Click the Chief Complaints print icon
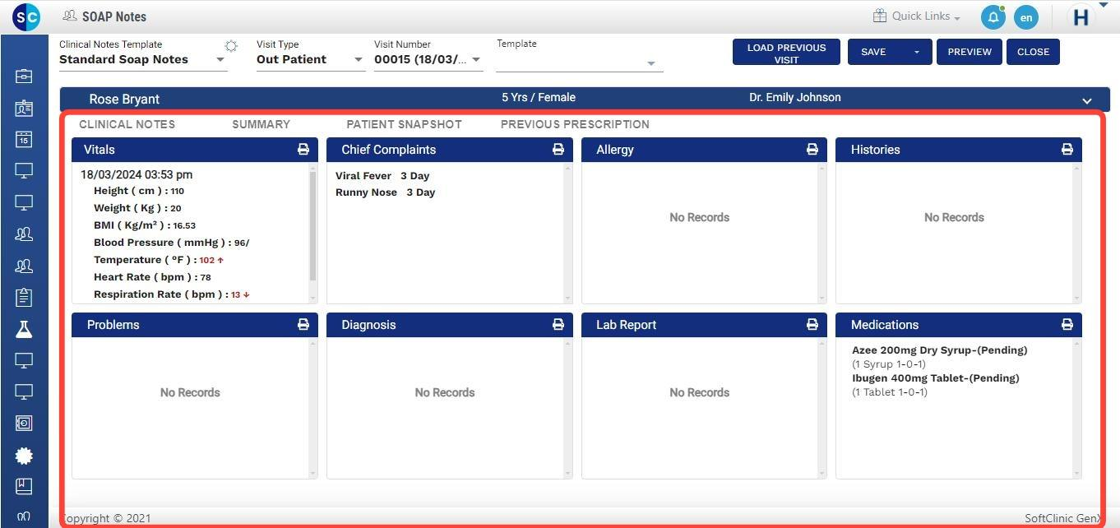The height and width of the screenshot is (528, 1120). click(x=558, y=150)
